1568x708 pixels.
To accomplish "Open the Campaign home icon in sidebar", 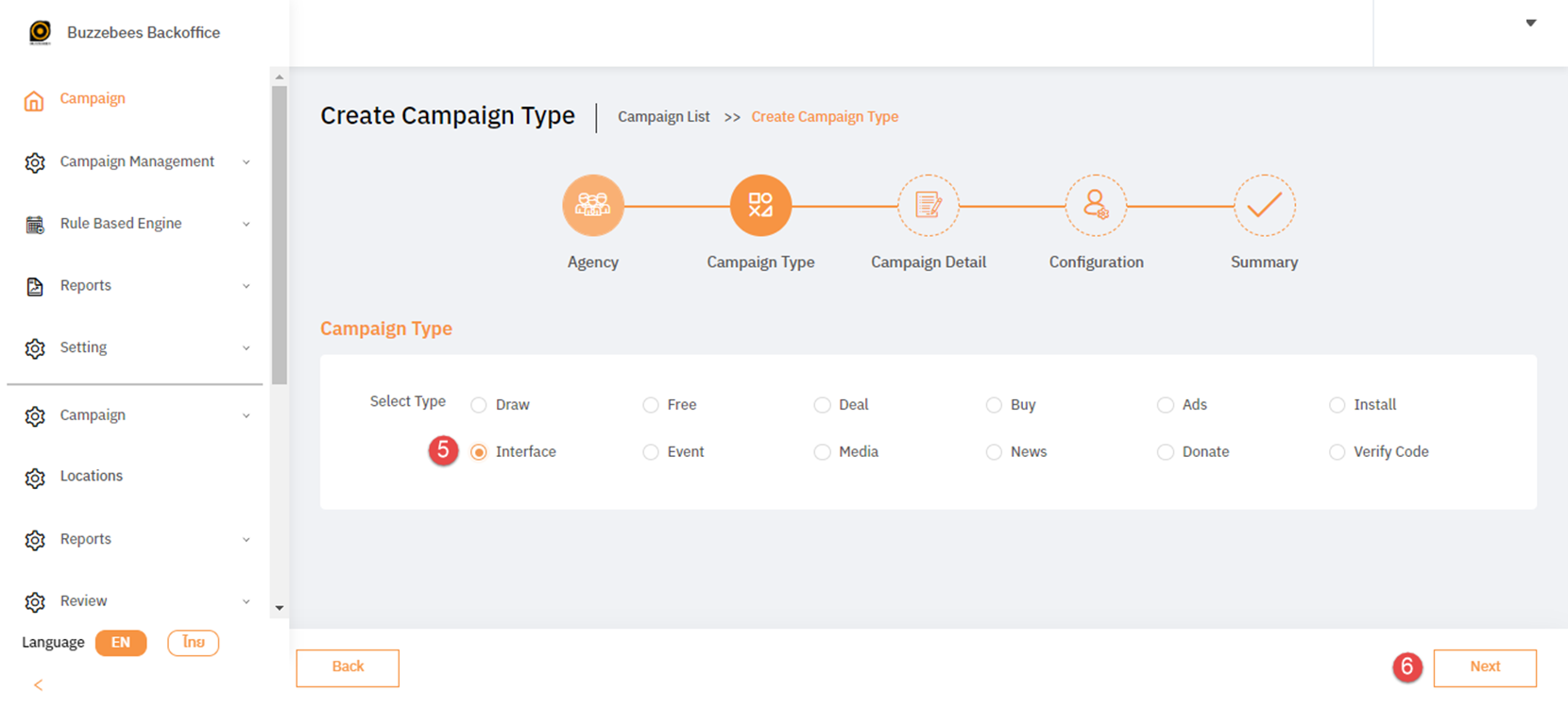I will (34, 98).
